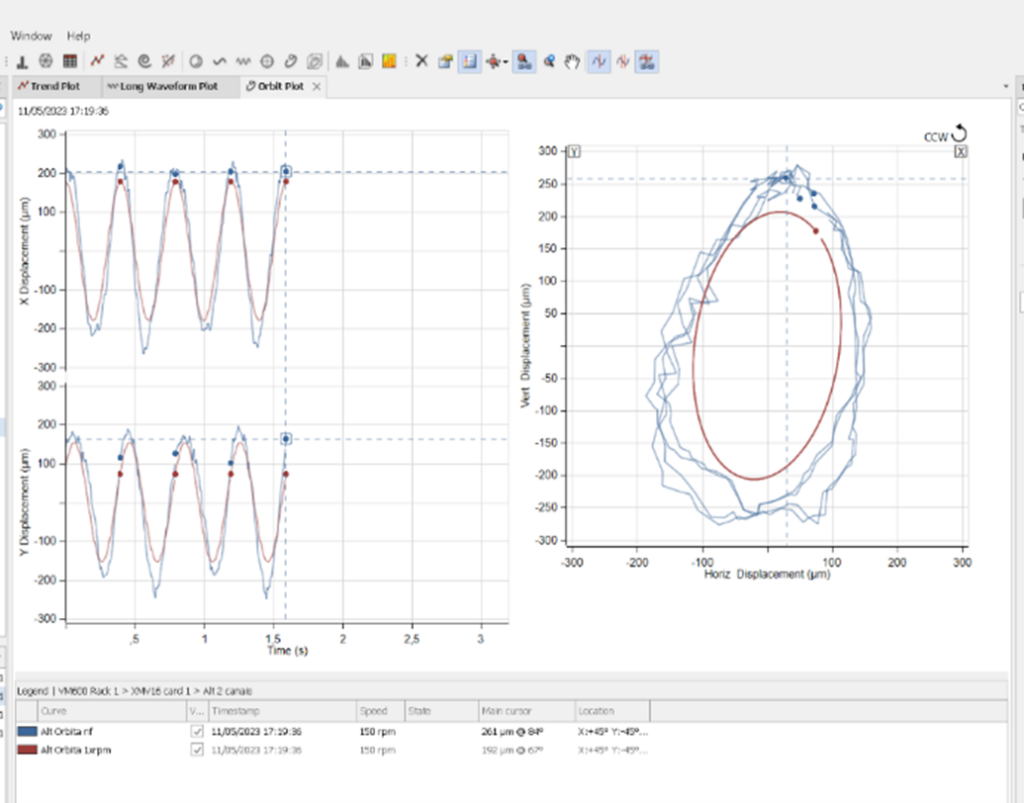
Task: Click the Main cursor column header
Action: tap(526, 711)
